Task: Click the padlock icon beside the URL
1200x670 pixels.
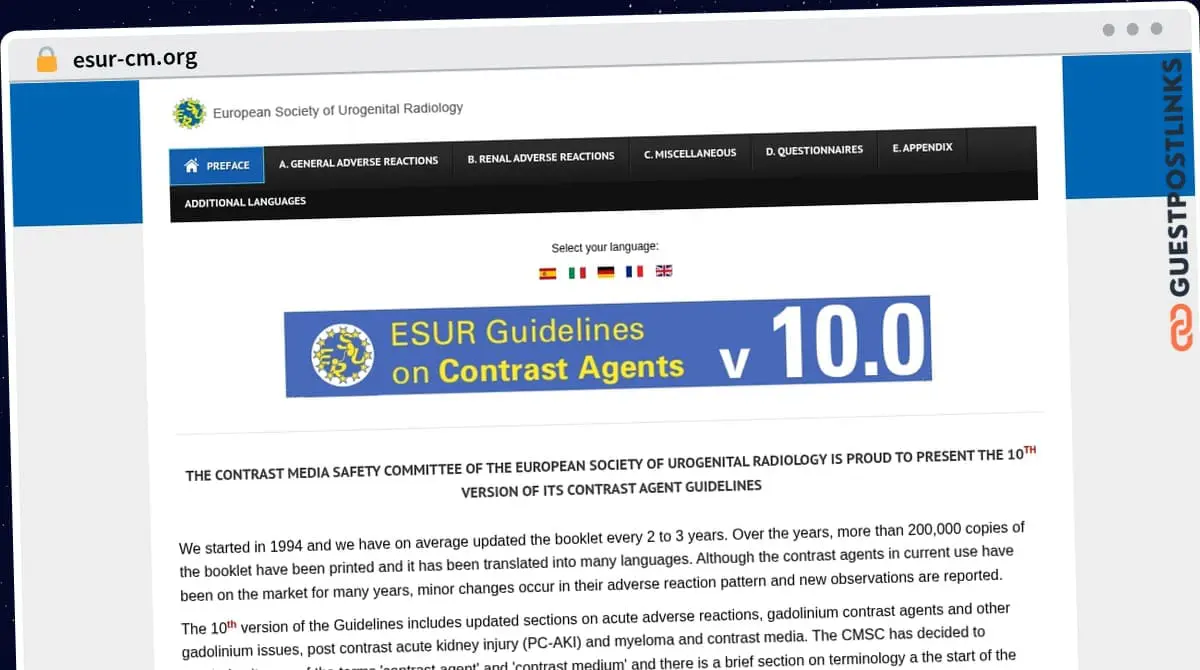Action: (x=47, y=59)
